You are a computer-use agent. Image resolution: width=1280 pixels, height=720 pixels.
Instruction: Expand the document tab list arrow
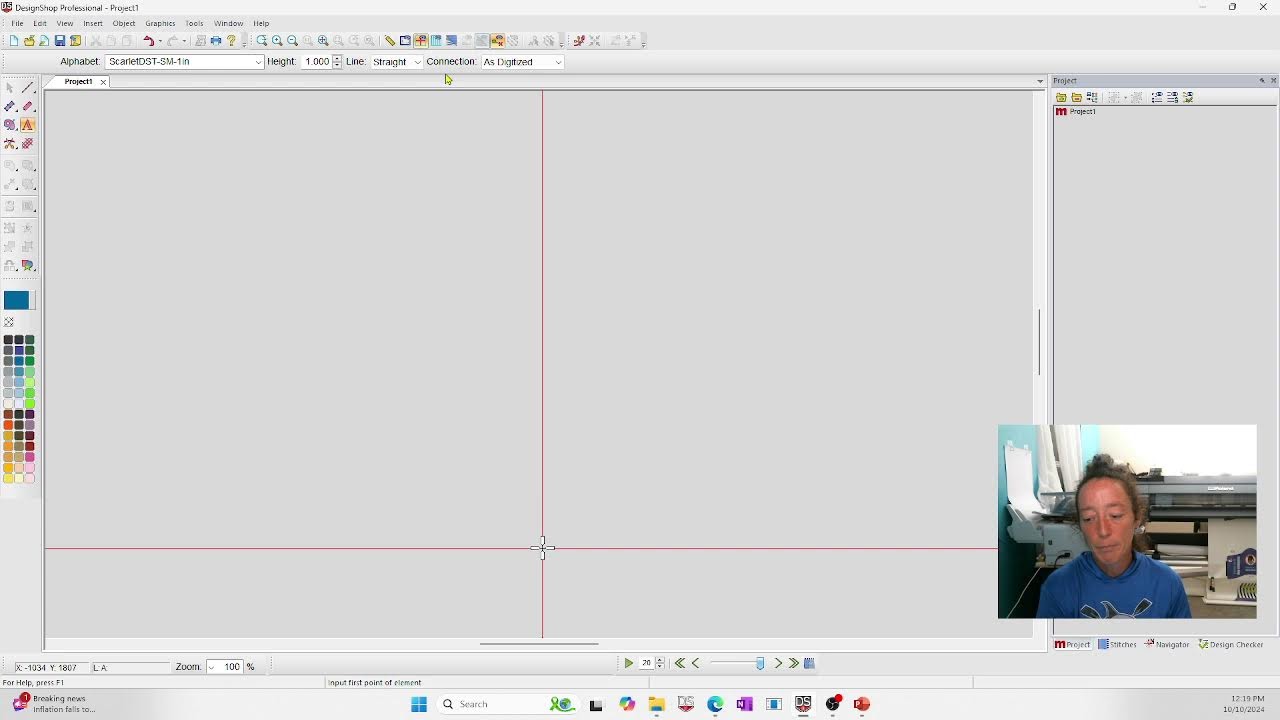1040,82
